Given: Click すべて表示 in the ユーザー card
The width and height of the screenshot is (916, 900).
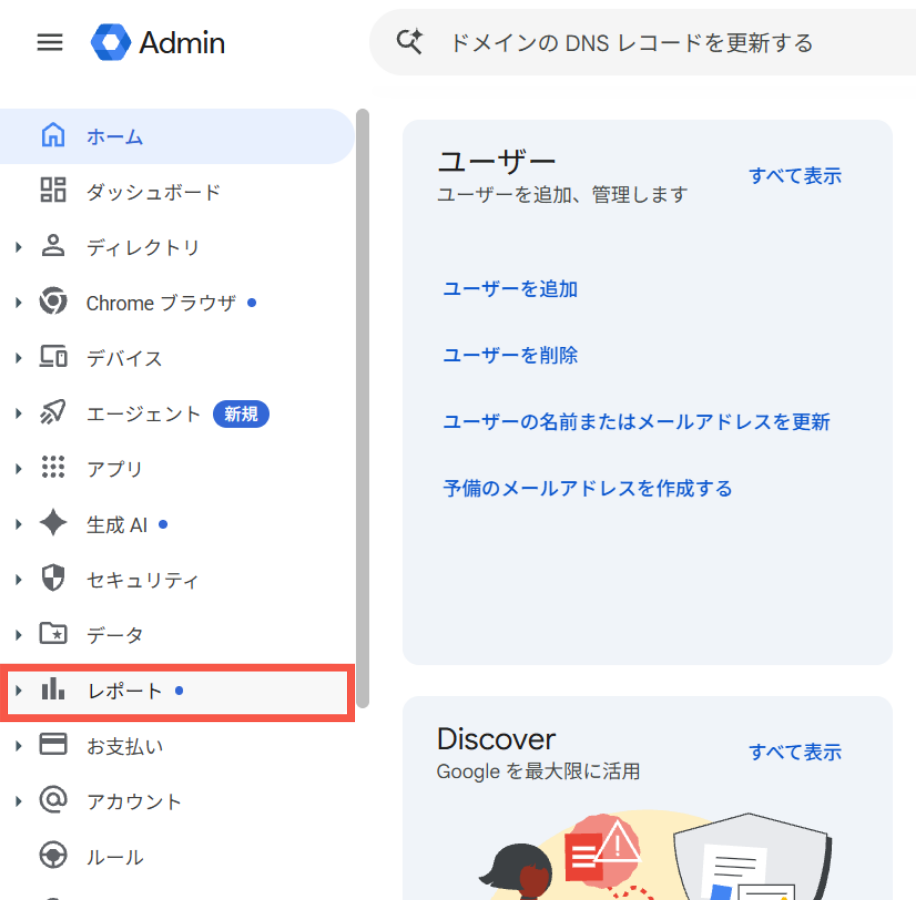Looking at the screenshot, I should [x=795, y=175].
